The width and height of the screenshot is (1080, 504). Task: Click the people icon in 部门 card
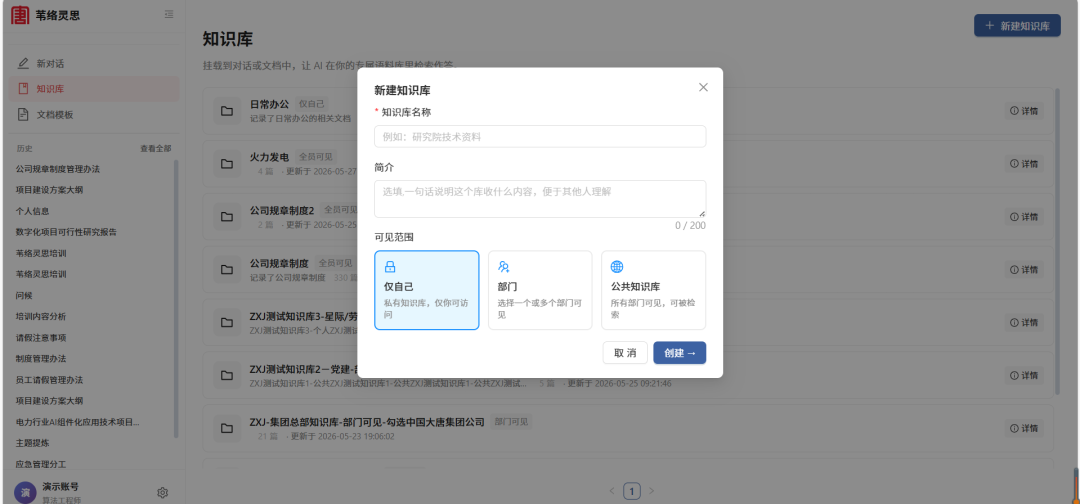coord(503,267)
